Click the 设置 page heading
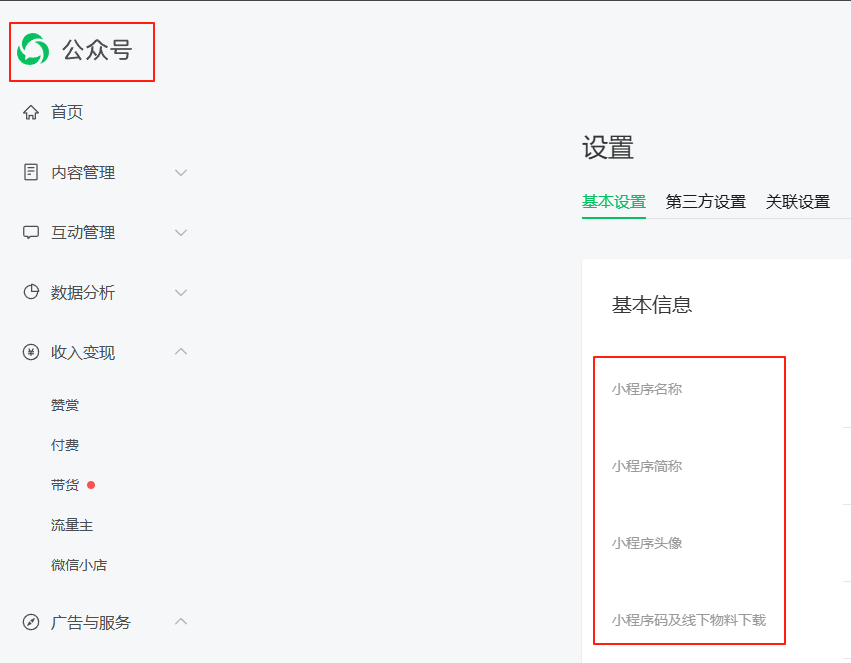 [608, 148]
